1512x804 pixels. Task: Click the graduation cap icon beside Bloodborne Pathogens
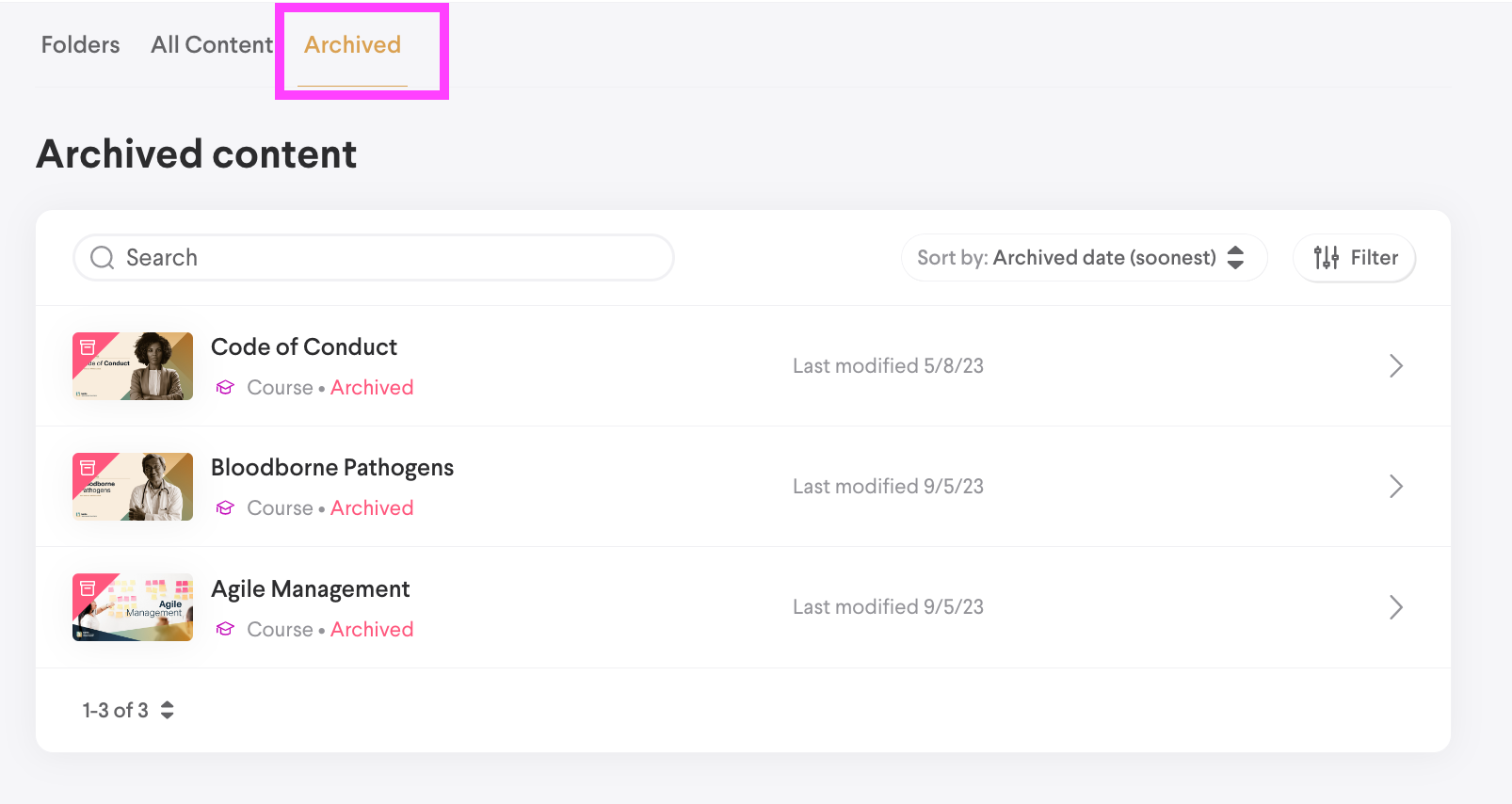(x=225, y=507)
